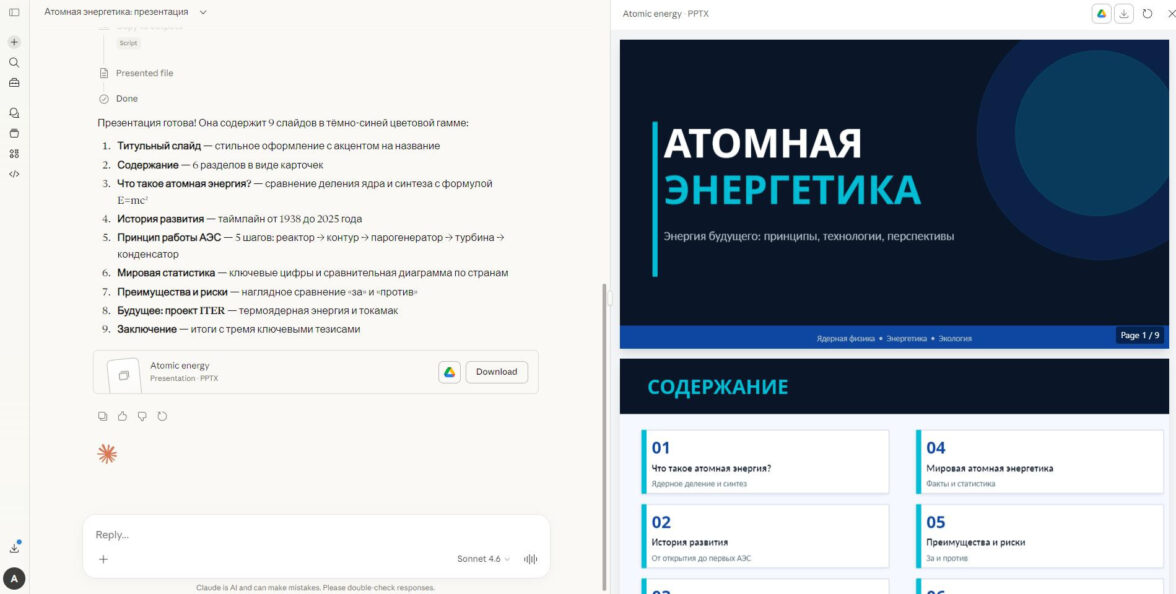The height and width of the screenshot is (594, 1176).
Task: Click list item Титульный слайд
Action: (159, 146)
